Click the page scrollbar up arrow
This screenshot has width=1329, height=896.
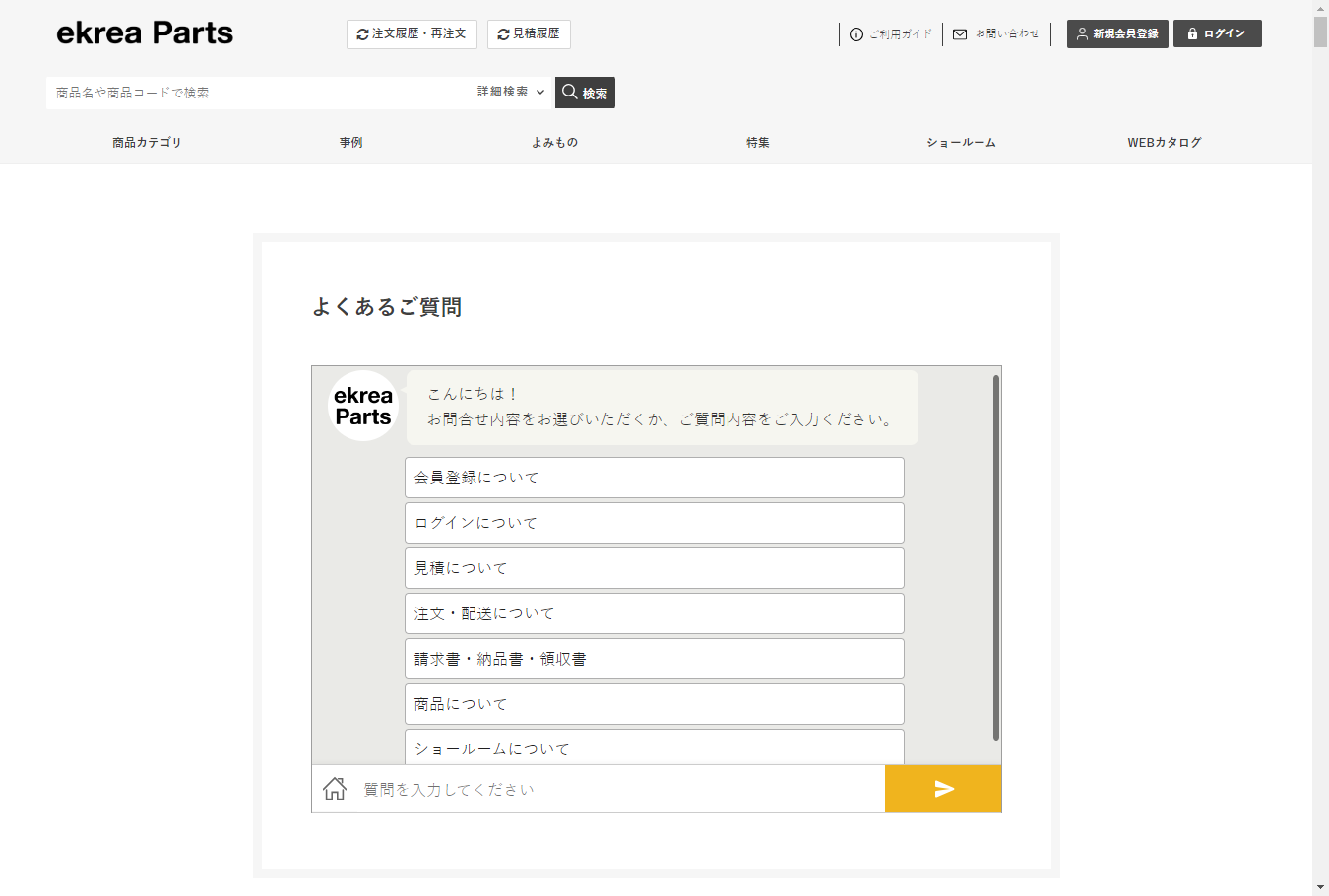click(x=1320, y=8)
